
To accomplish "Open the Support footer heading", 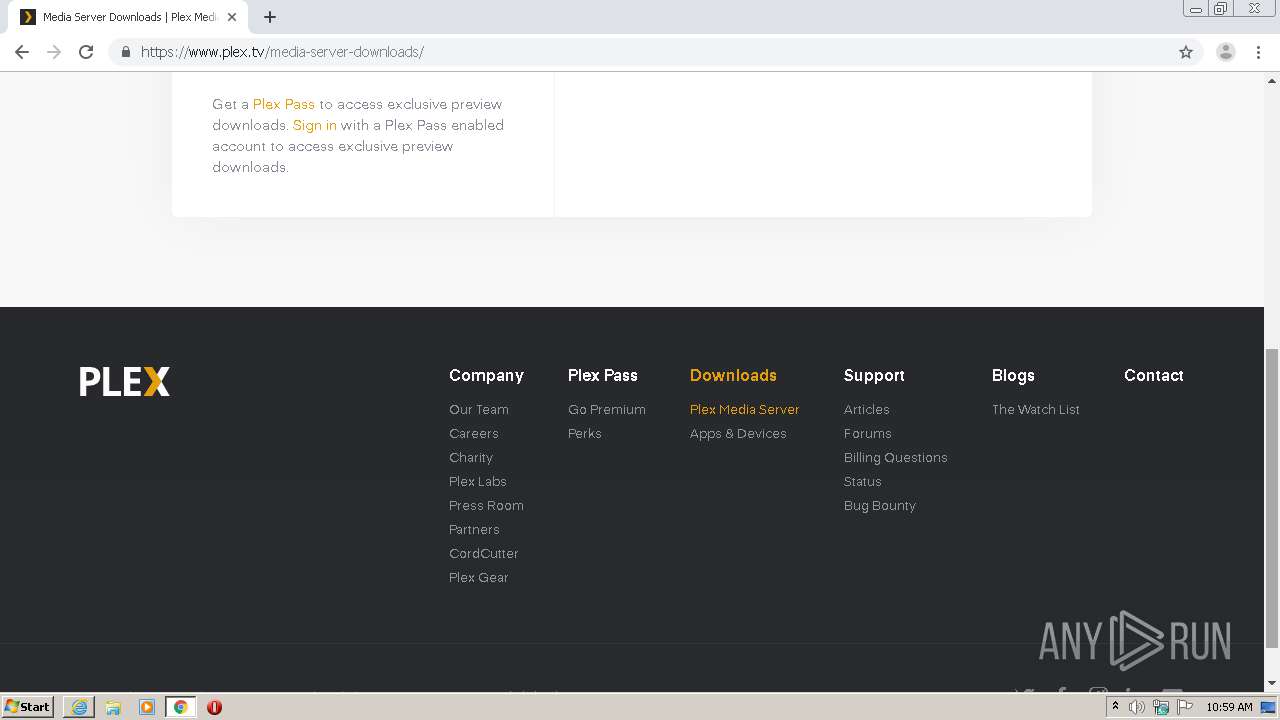I will (x=874, y=375).
